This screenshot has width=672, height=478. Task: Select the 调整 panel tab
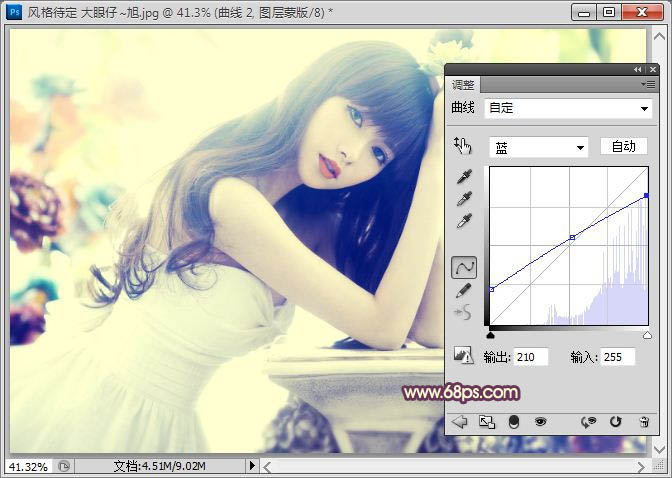point(464,86)
